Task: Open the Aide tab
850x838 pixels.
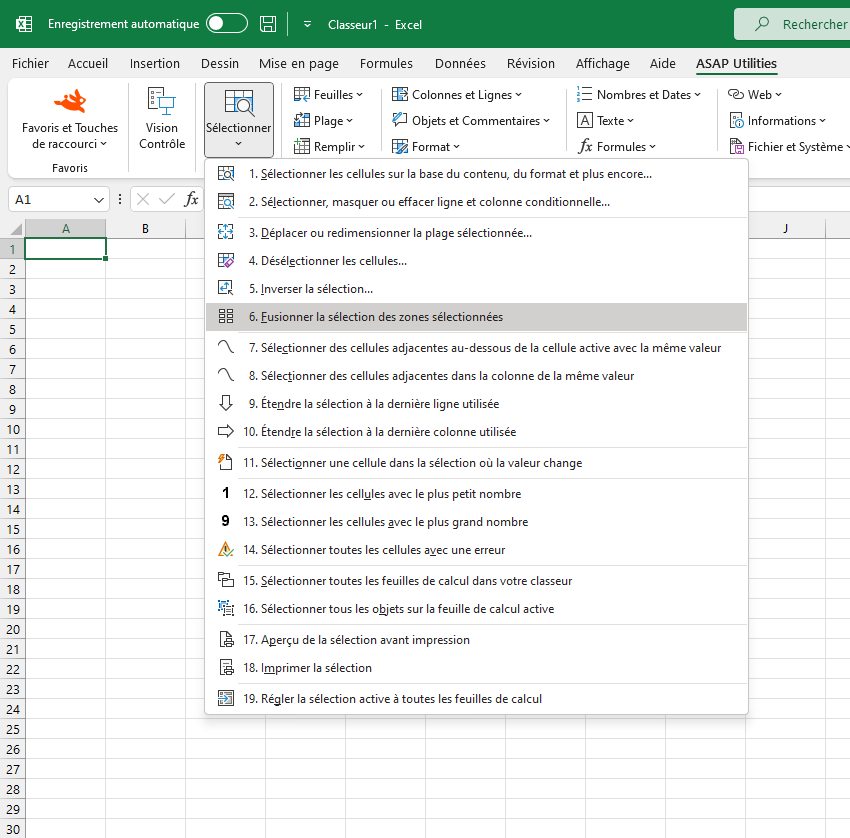Action: (662, 63)
